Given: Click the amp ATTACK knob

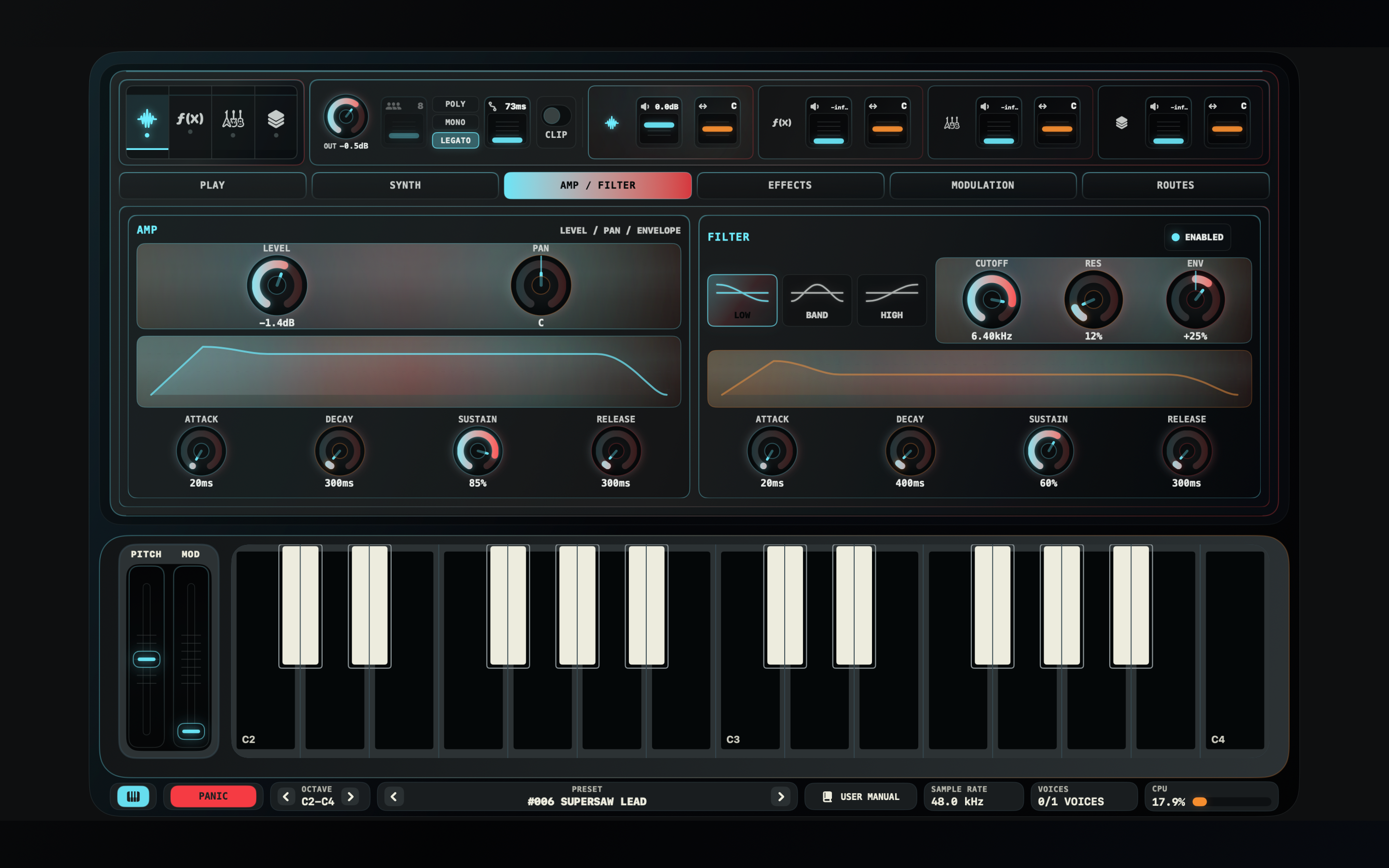Looking at the screenshot, I should [201, 451].
